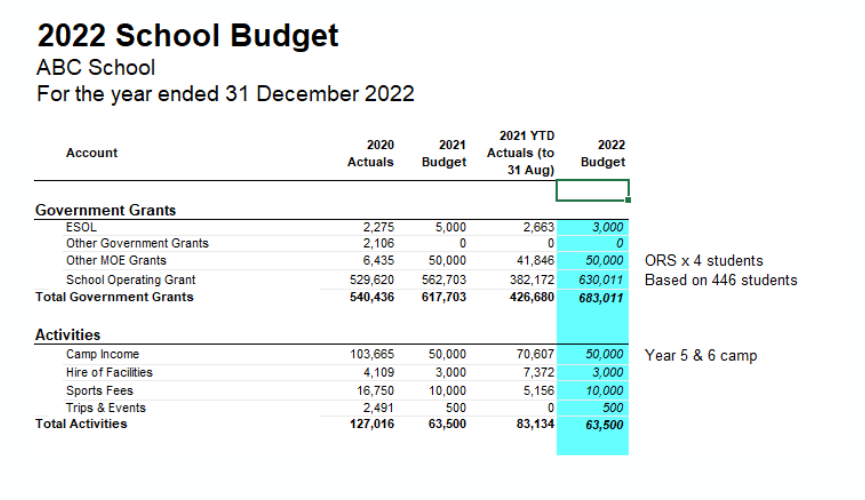Select Sports Fees 2022 Budget cell
The height and width of the screenshot is (500, 865).
(x=593, y=390)
